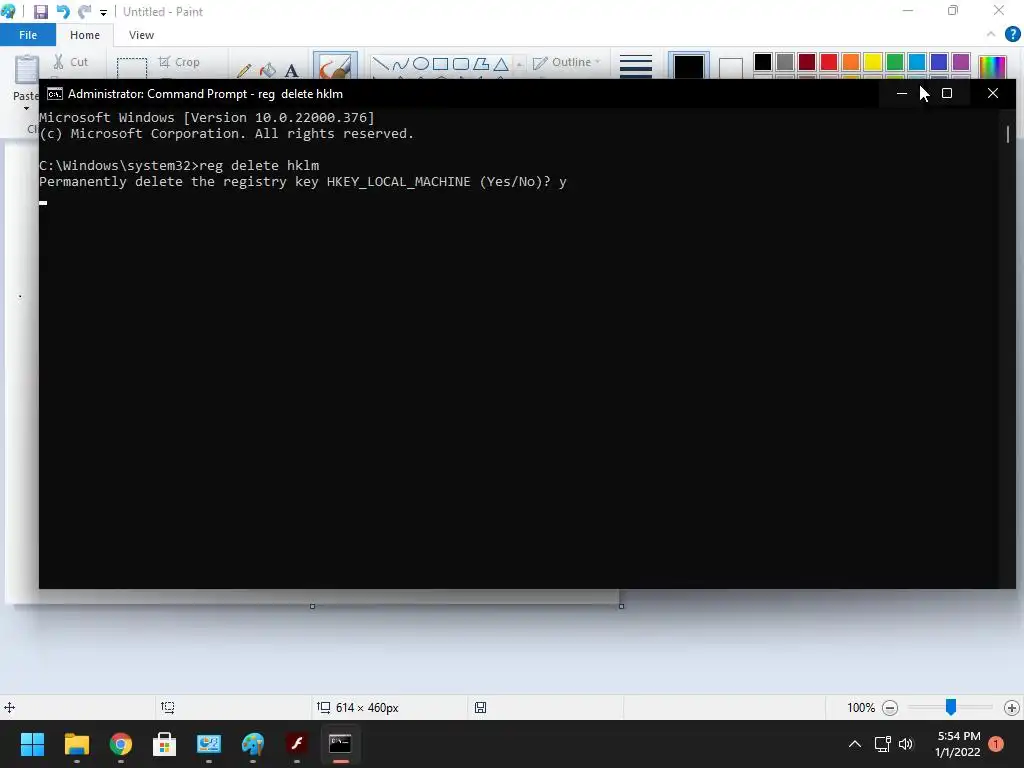Open the File menu in Paint
1024x768 pixels.
coord(28,35)
